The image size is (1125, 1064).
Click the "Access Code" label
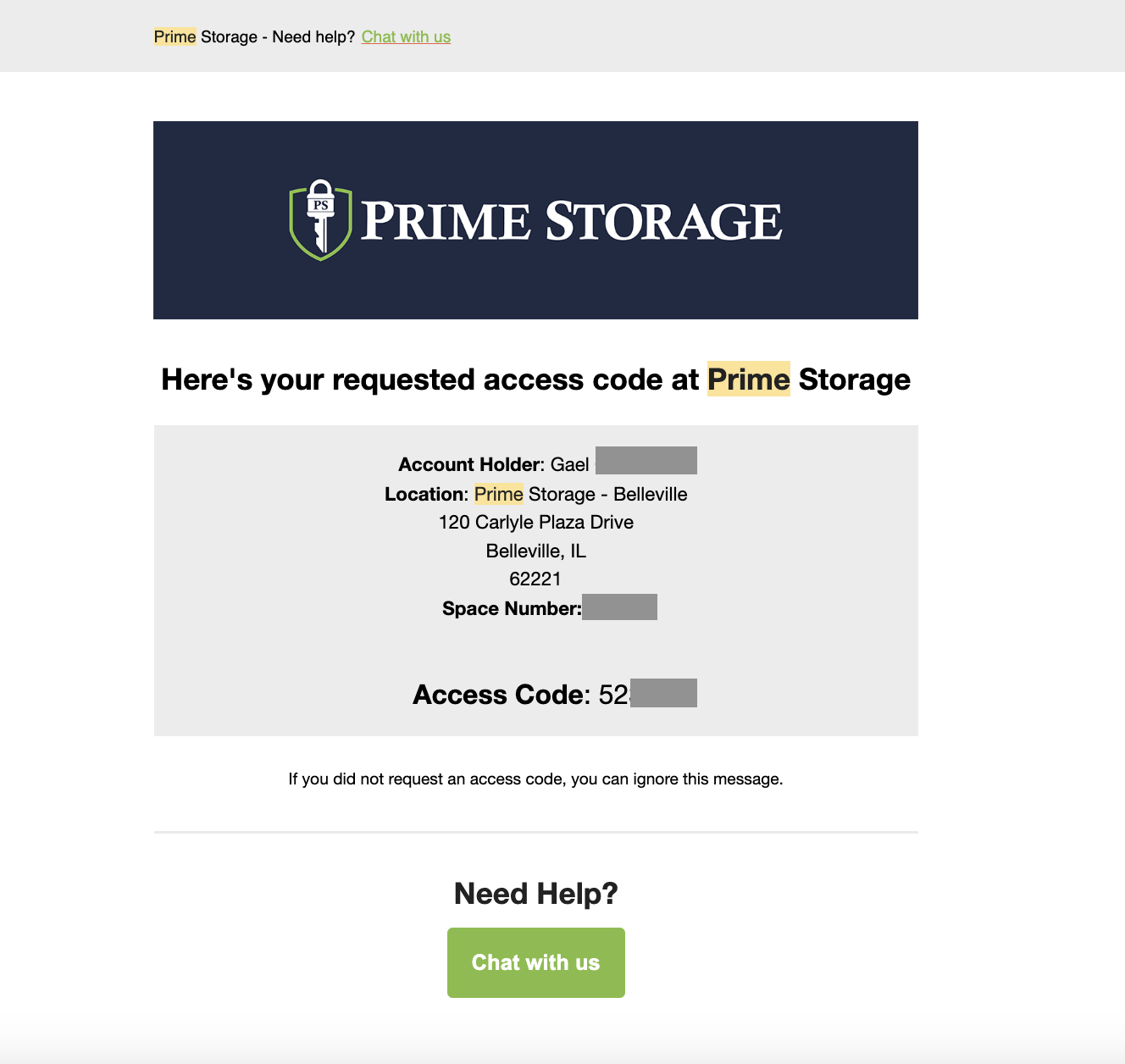point(497,695)
